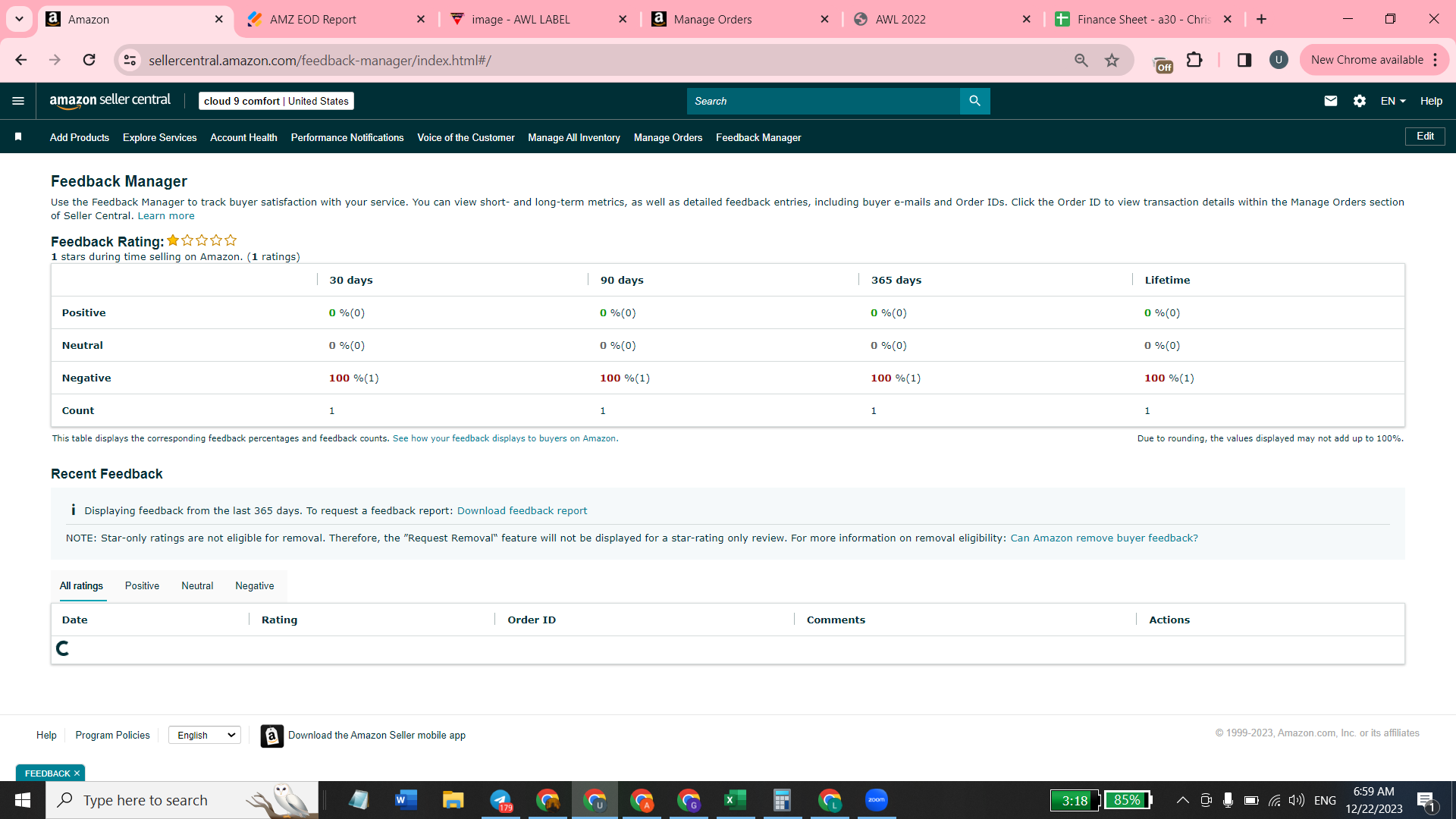Open the messages envelope icon
This screenshot has height=819, width=1456.
1330,101
